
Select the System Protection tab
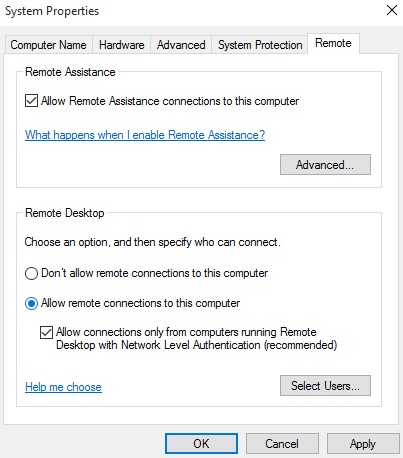click(260, 45)
